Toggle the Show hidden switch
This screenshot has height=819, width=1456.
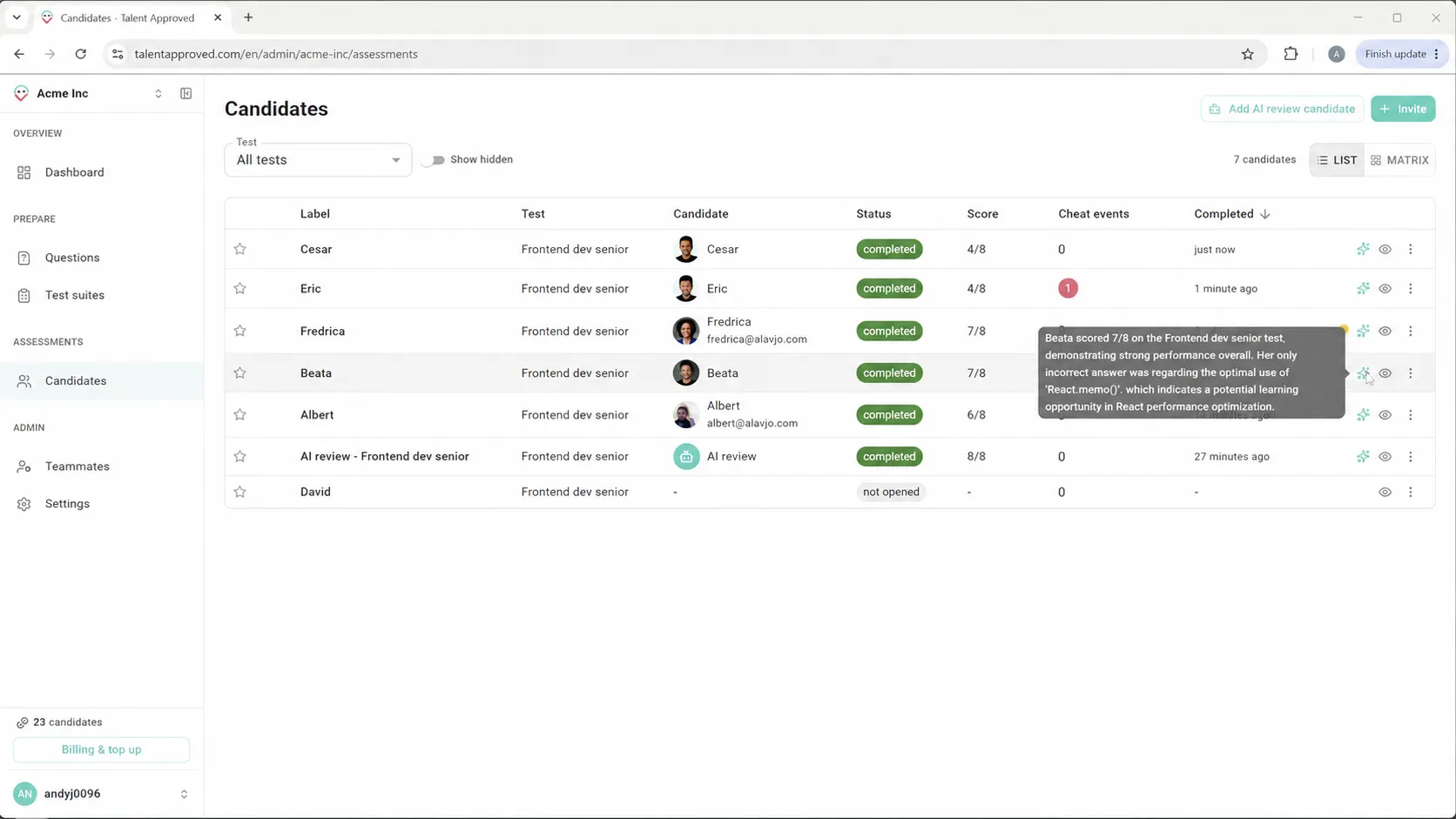(x=434, y=160)
